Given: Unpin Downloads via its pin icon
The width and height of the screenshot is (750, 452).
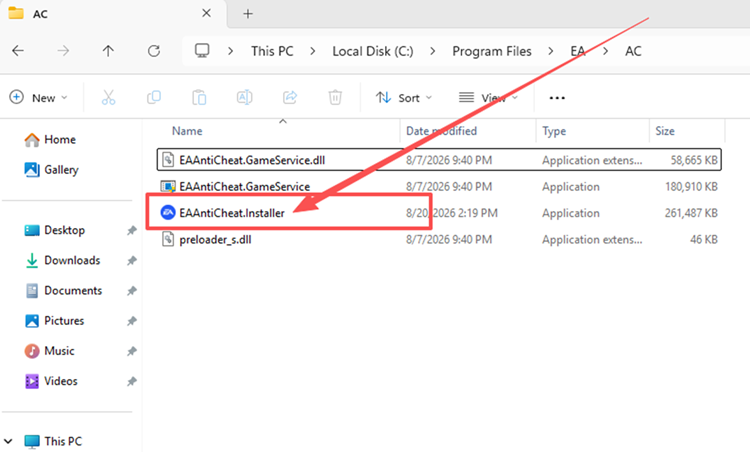Looking at the screenshot, I should (132, 261).
